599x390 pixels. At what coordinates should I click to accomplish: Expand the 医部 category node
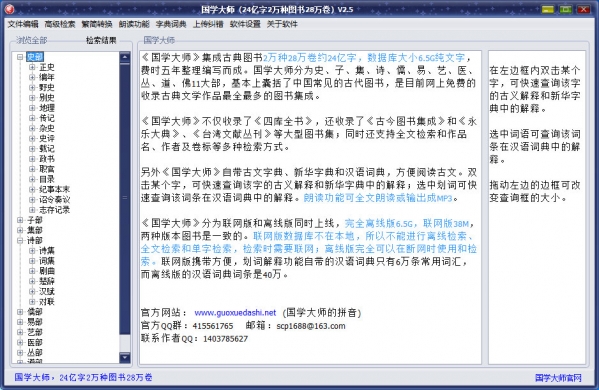click(20, 342)
